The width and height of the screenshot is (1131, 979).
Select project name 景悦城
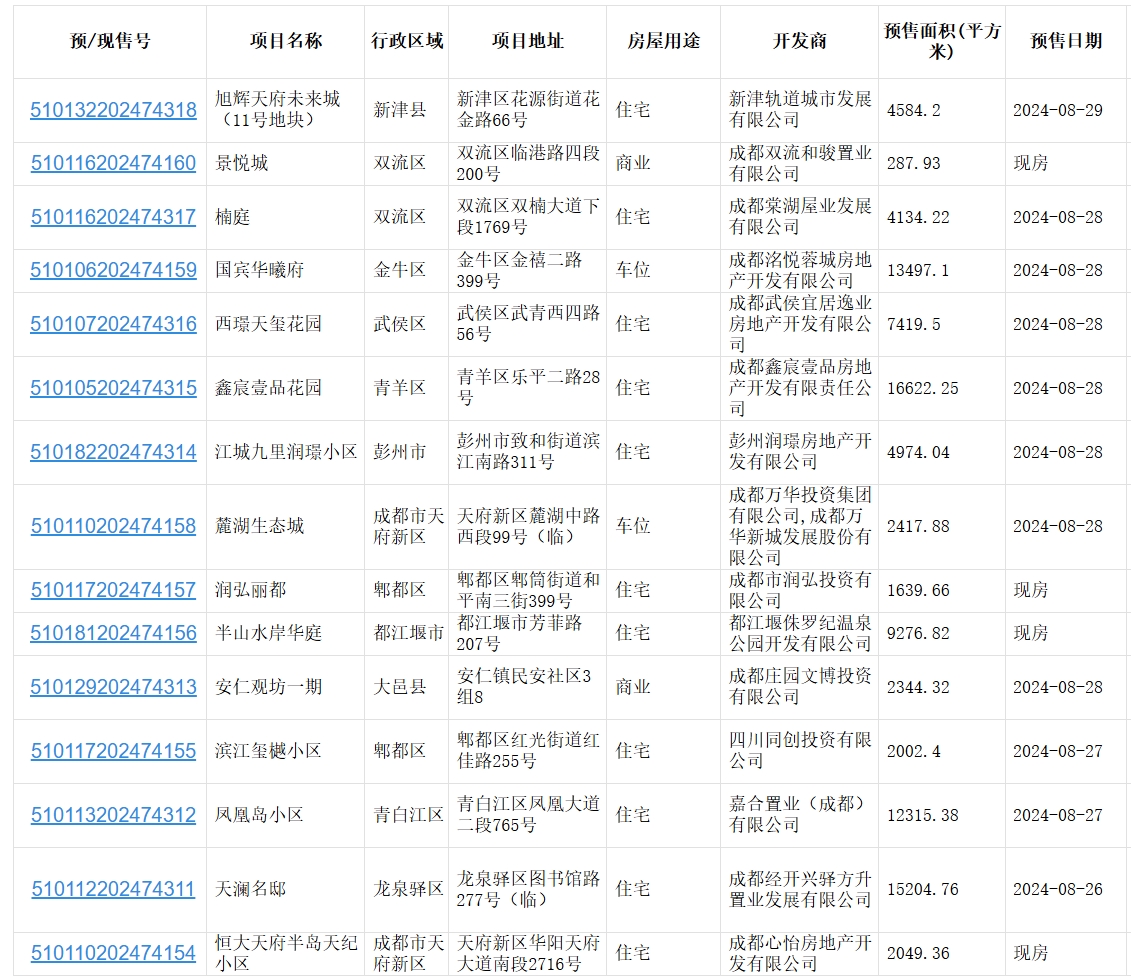point(242,163)
